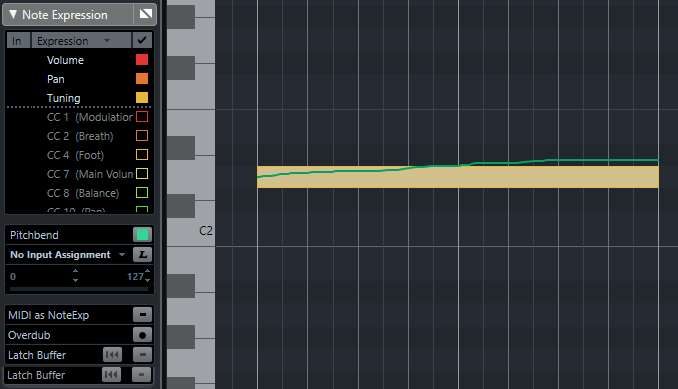Viewport: 678px width, 389px height.
Task: Toggle the first Latch Buffer minus button
Action: (142, 355)
